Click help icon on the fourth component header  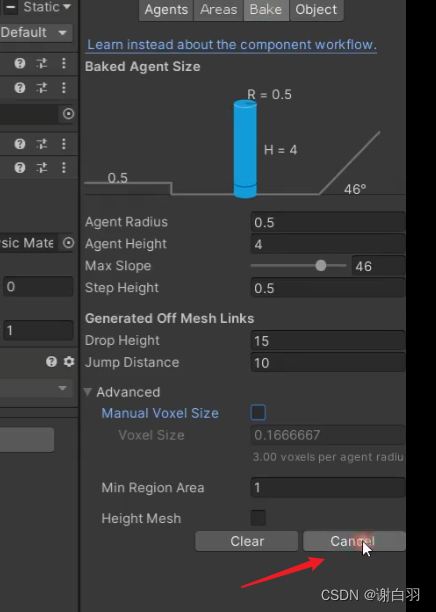click(x=20, y=168)
